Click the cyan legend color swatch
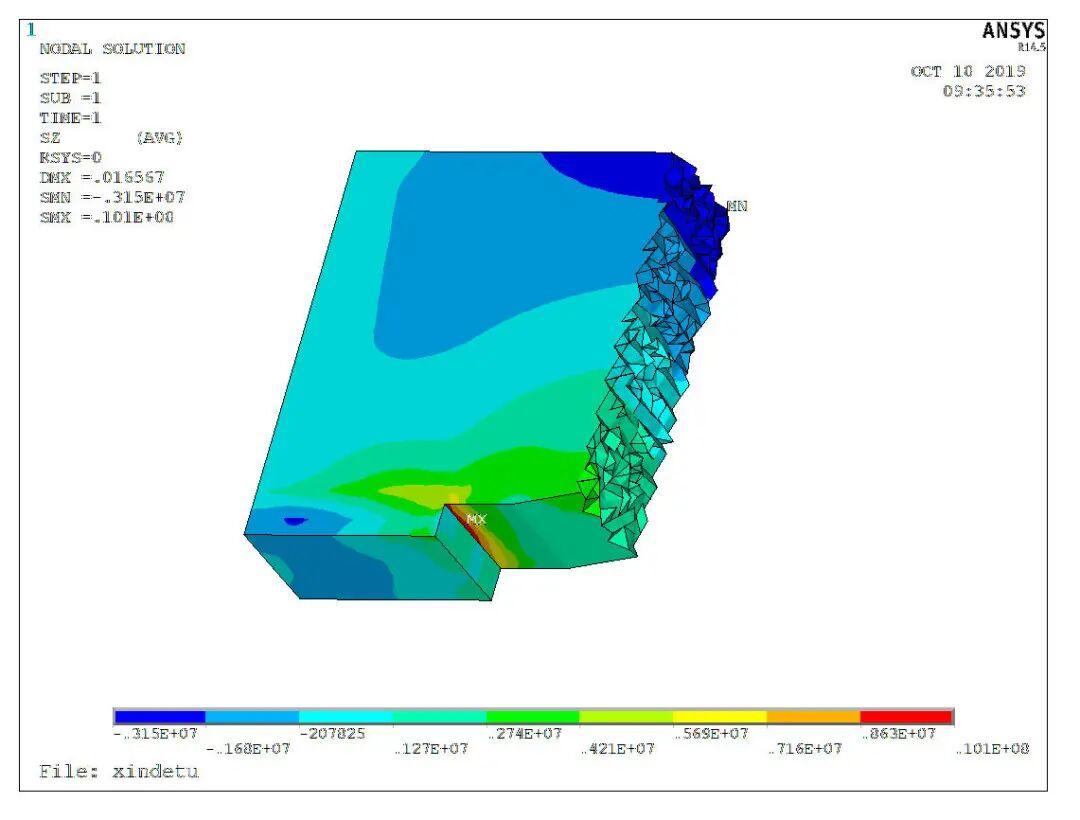 346,717
